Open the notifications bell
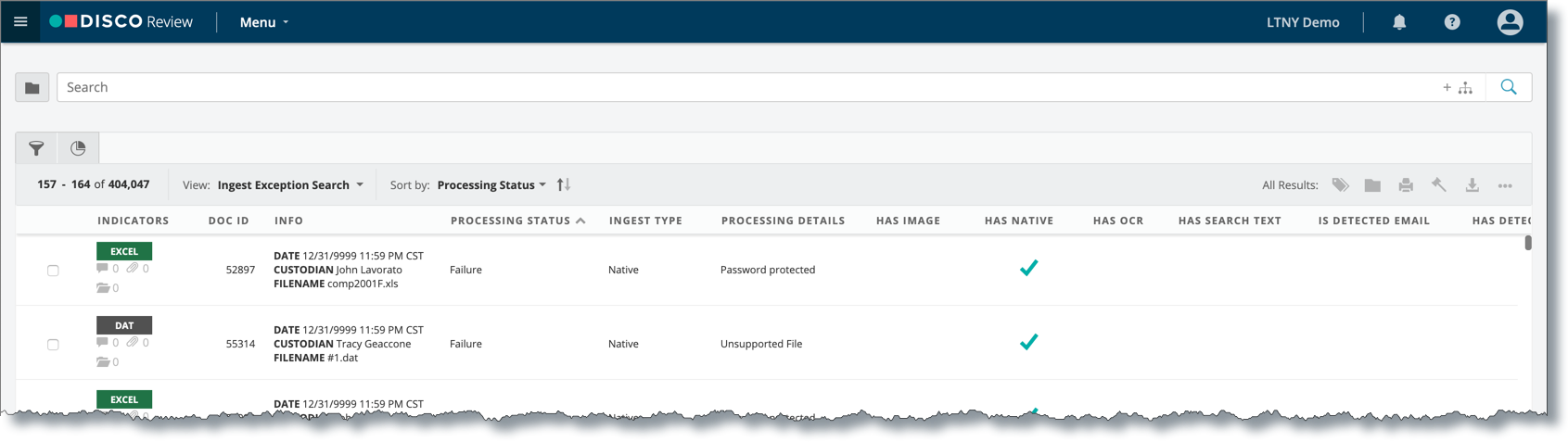Image resolution: width=1568 pixels, height=442 pixels. point(1399,22)
